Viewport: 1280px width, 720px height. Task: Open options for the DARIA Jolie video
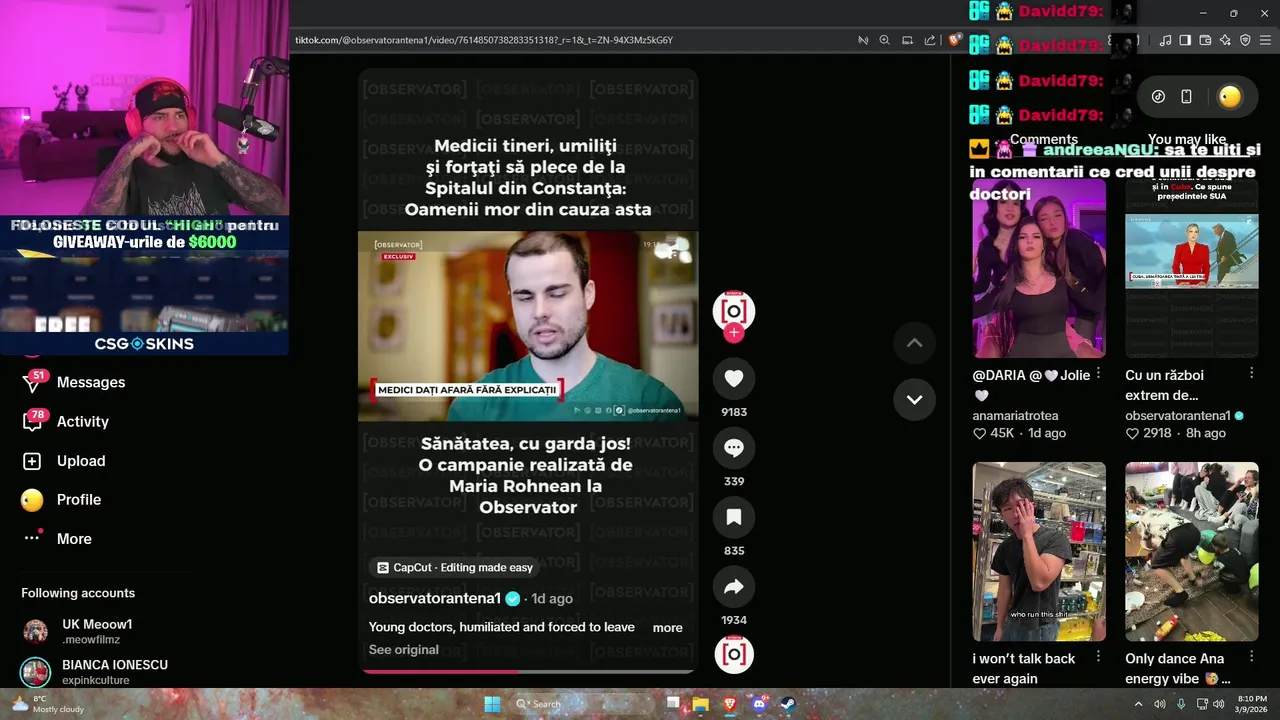1098,374
